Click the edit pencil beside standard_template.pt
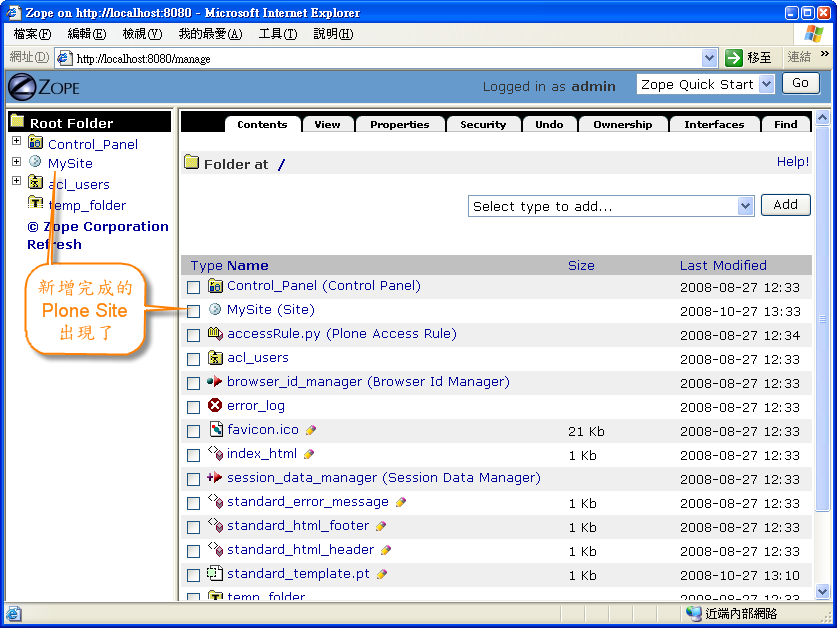The image size is (837, 628). pyautogui.click(x=382, y=575)
